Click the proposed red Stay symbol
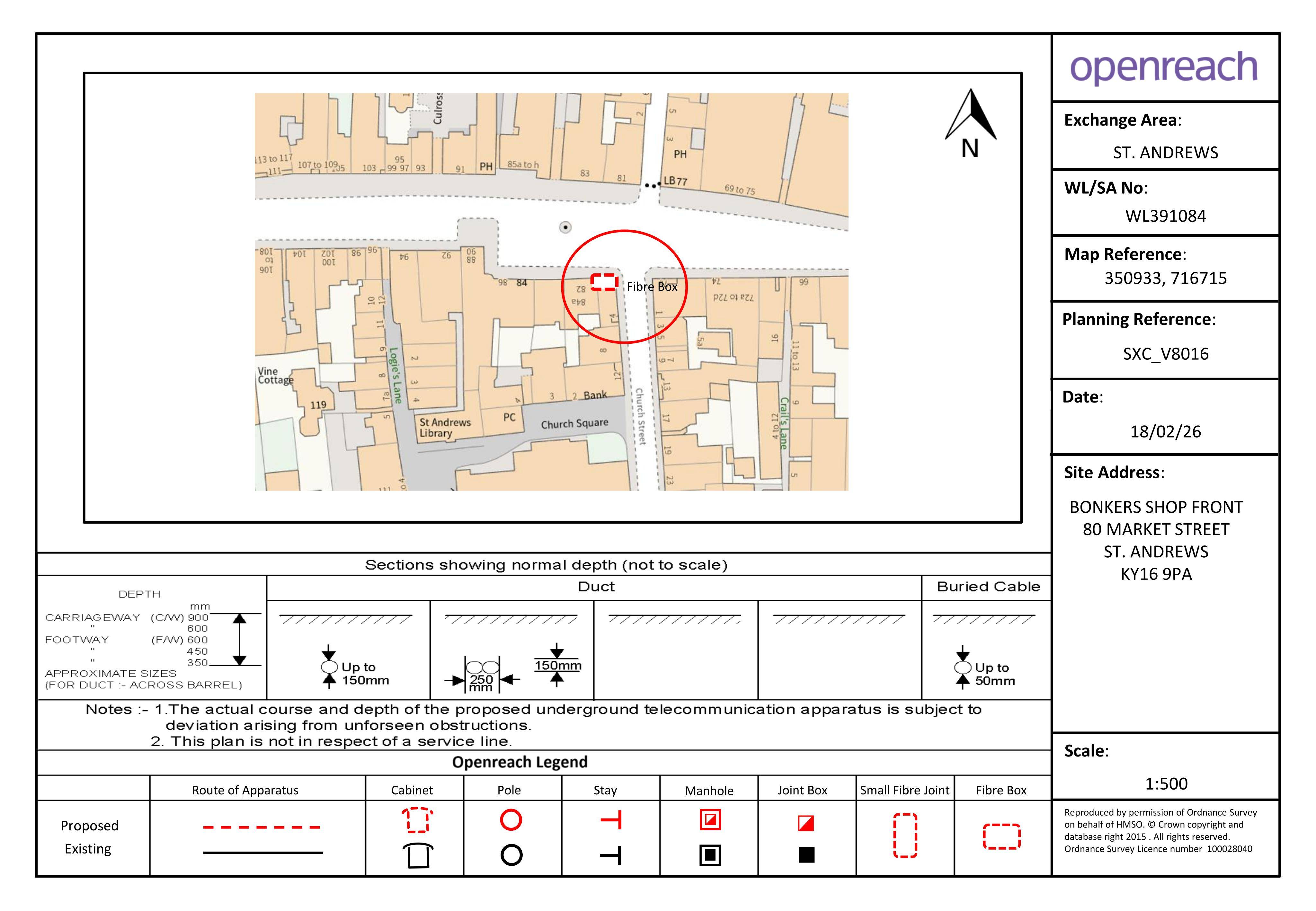The width and height of the screenshot is (1316, 911). click(611, 820)
